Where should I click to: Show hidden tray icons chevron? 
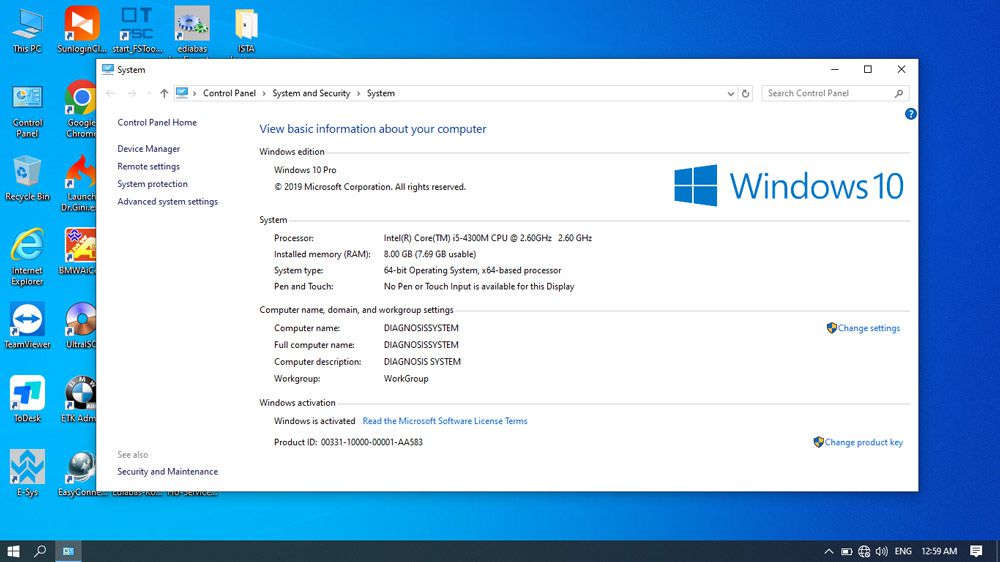[828, 551]
